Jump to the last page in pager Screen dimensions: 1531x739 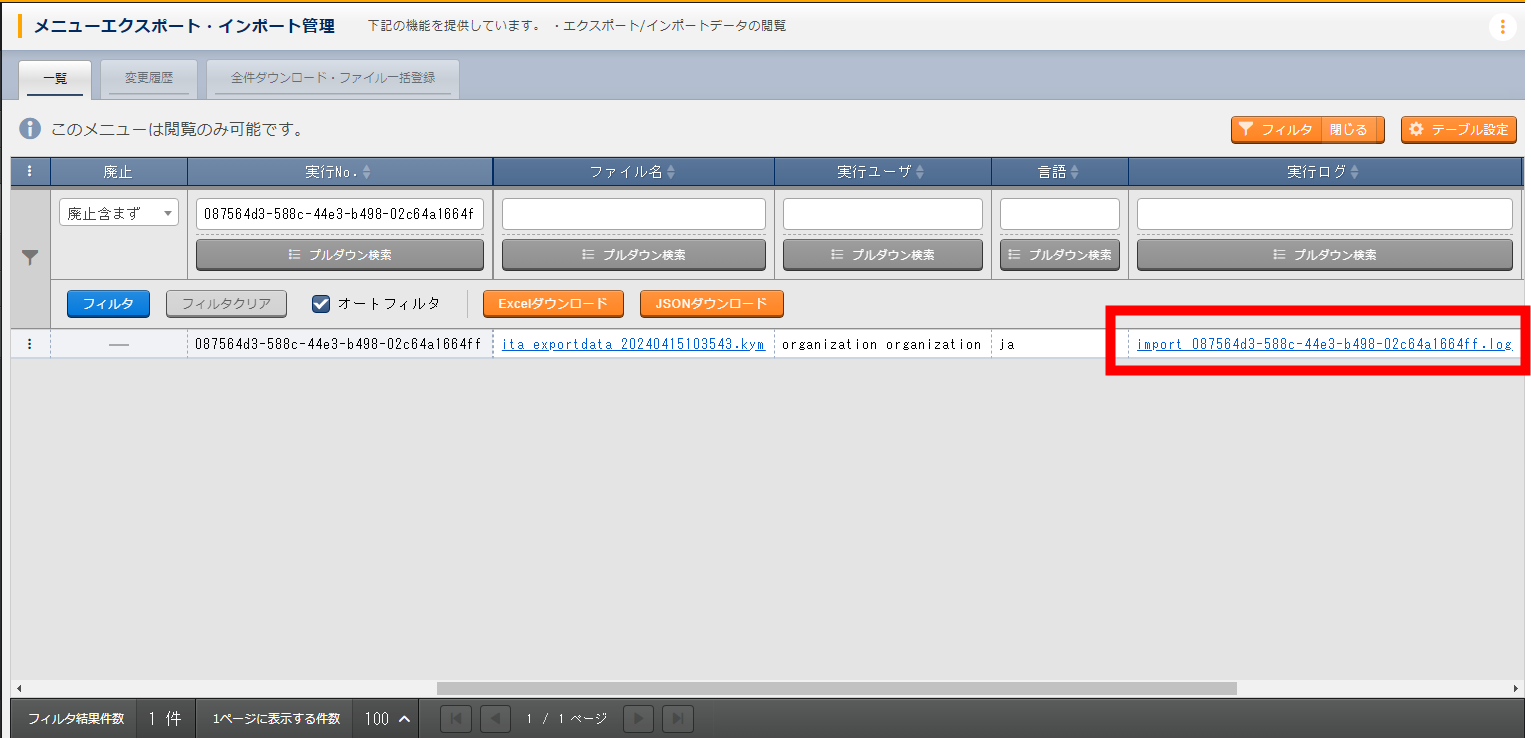pyautogui.click(x=678, y=719)
